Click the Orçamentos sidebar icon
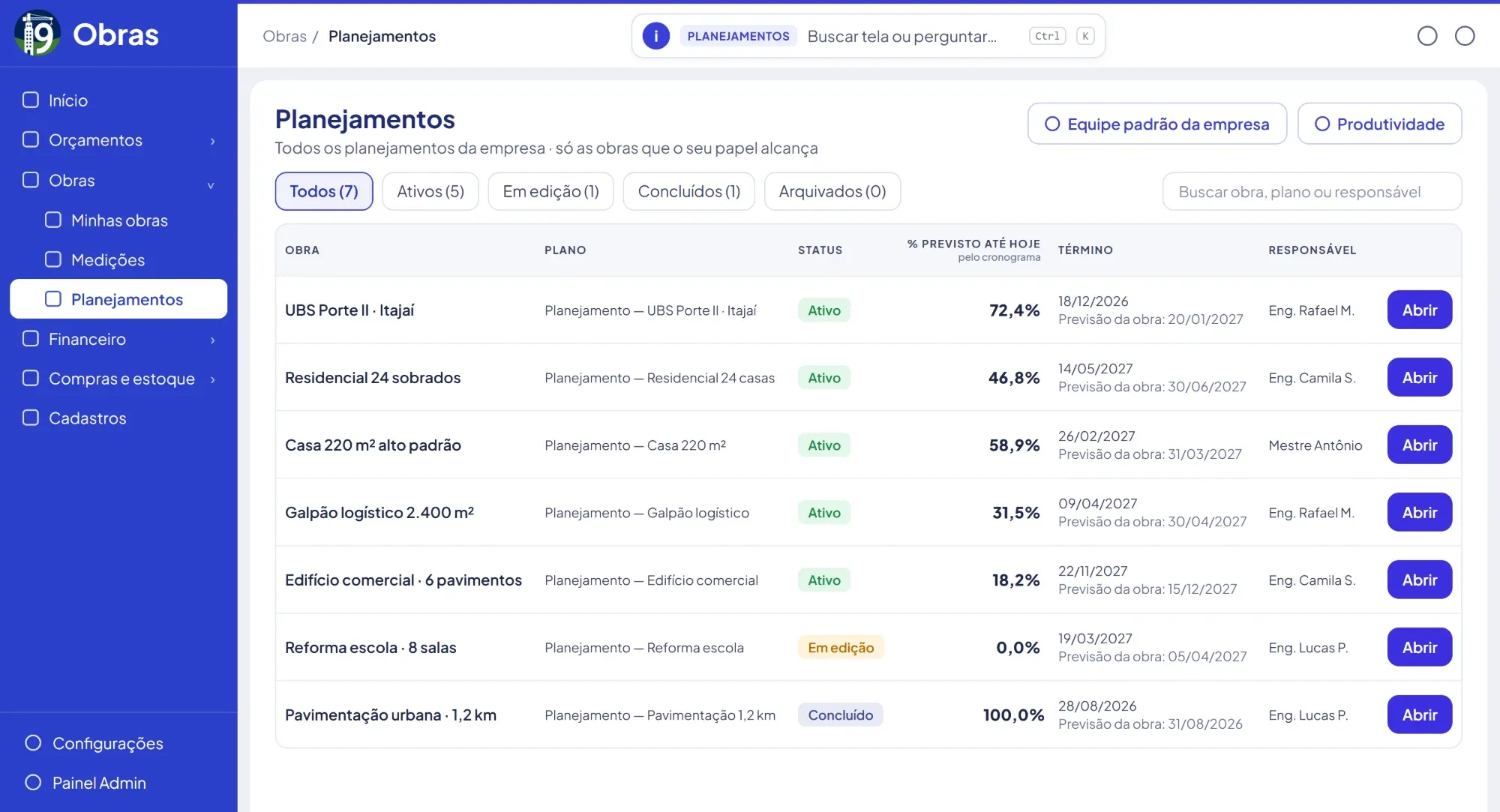Image resolution: width=1500 pixels, height=812 pixels. click(31, 139)
